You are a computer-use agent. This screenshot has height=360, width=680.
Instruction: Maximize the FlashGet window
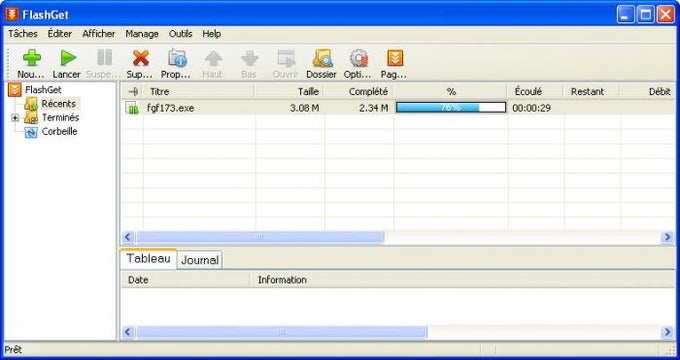click(x=645, y=14)
